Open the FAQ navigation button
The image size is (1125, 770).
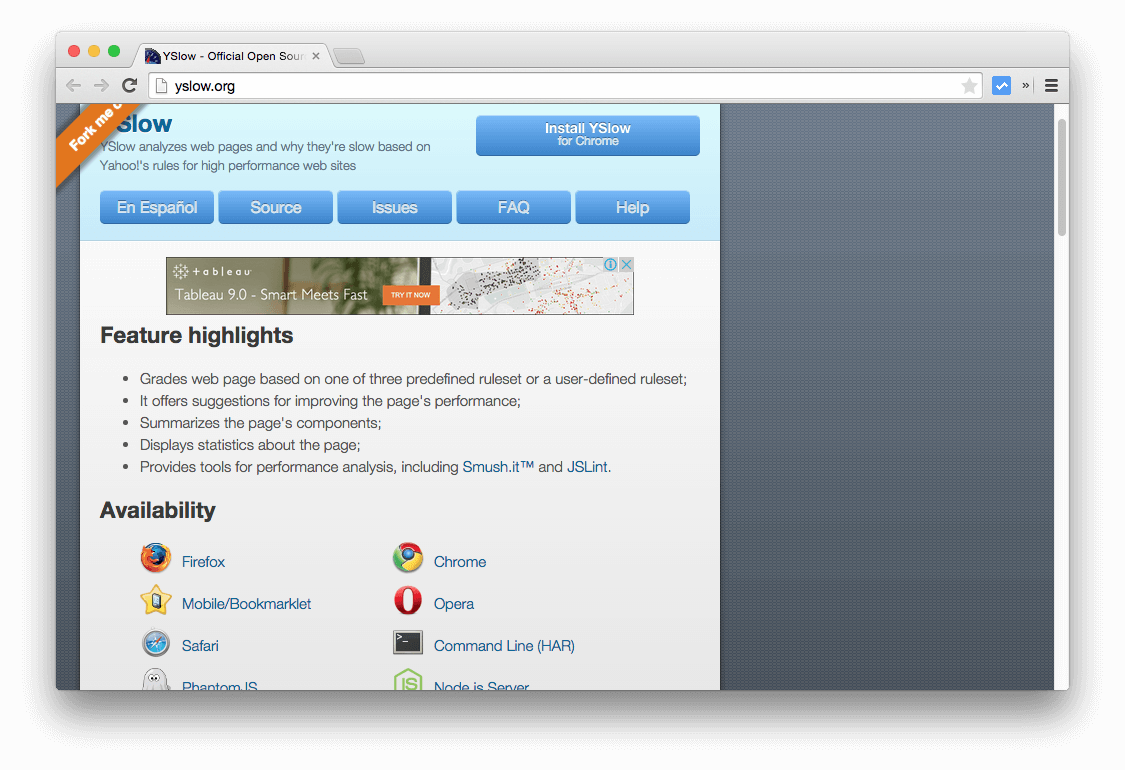[x=513, y=208]
